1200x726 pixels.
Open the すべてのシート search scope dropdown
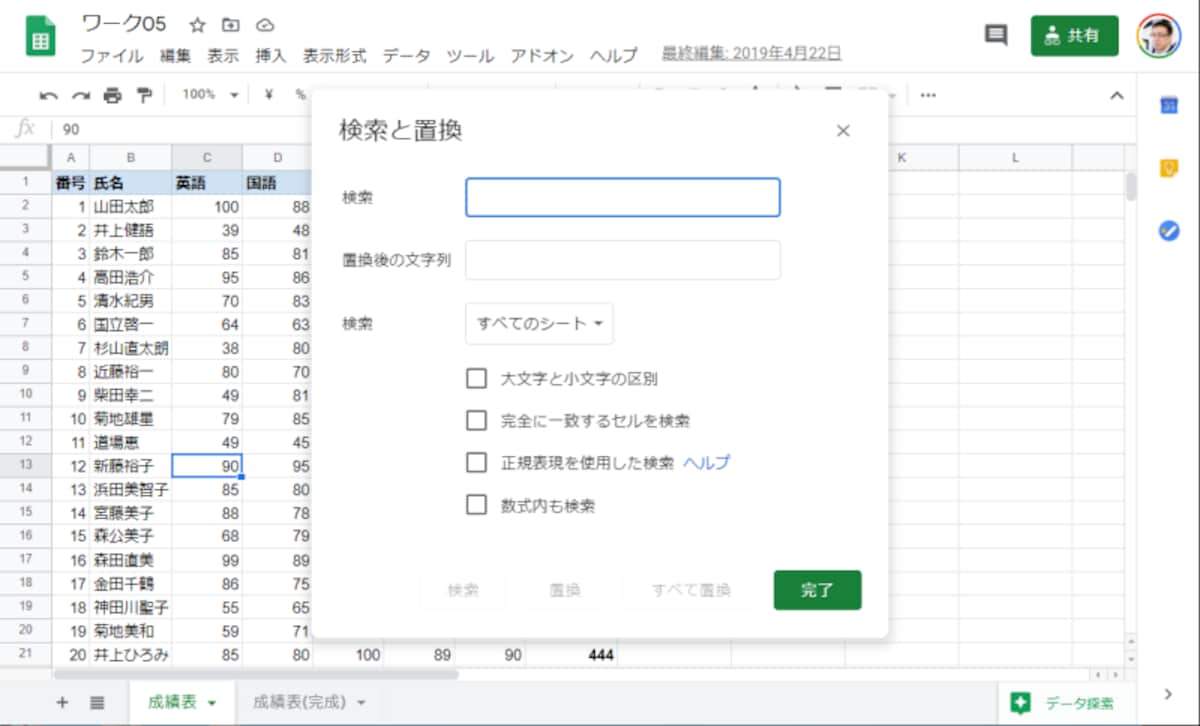click(539, 324)
